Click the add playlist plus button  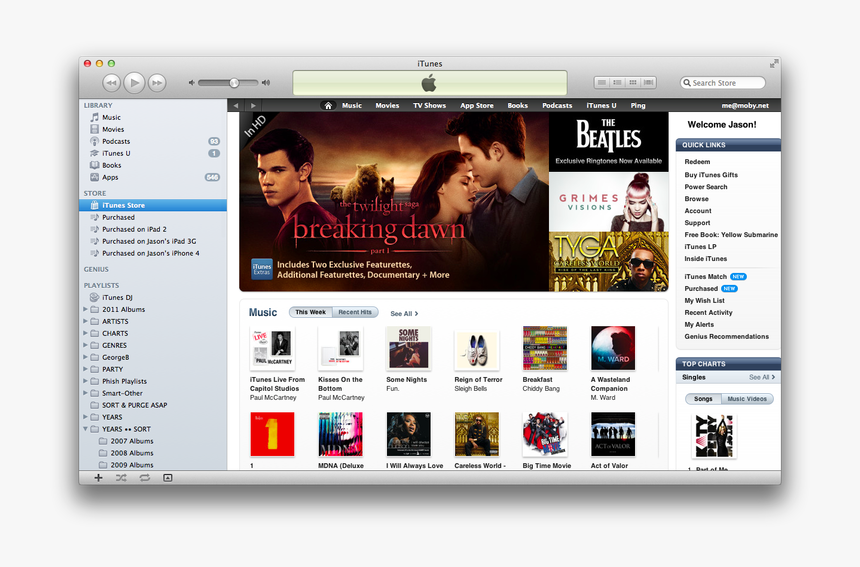[x=98, y=478]
